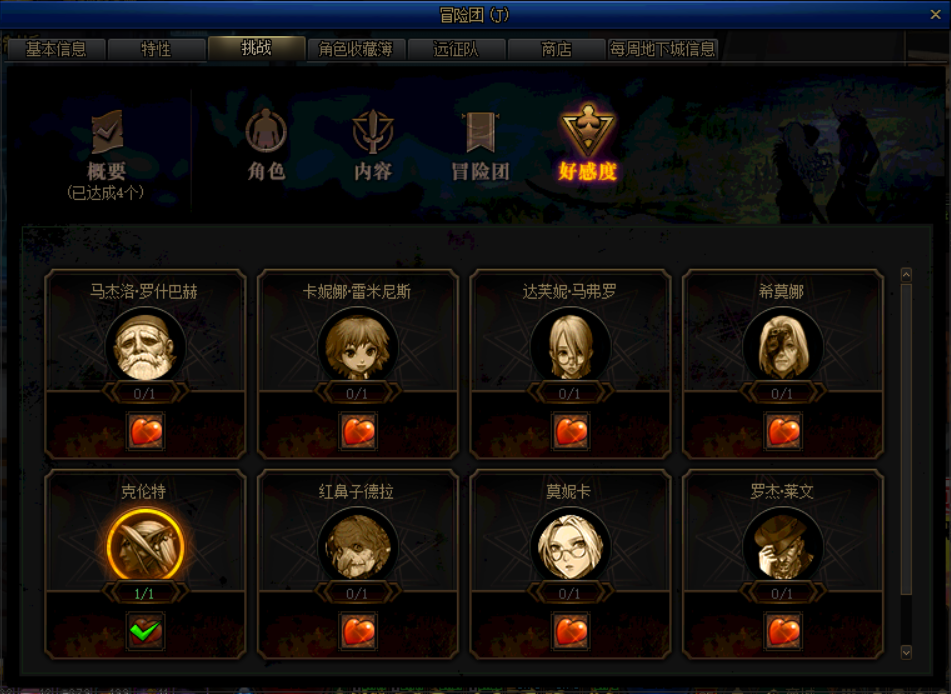The image size is (951, 694).
Task: Switch to the 商店 tab
Action: click(556, 49)
